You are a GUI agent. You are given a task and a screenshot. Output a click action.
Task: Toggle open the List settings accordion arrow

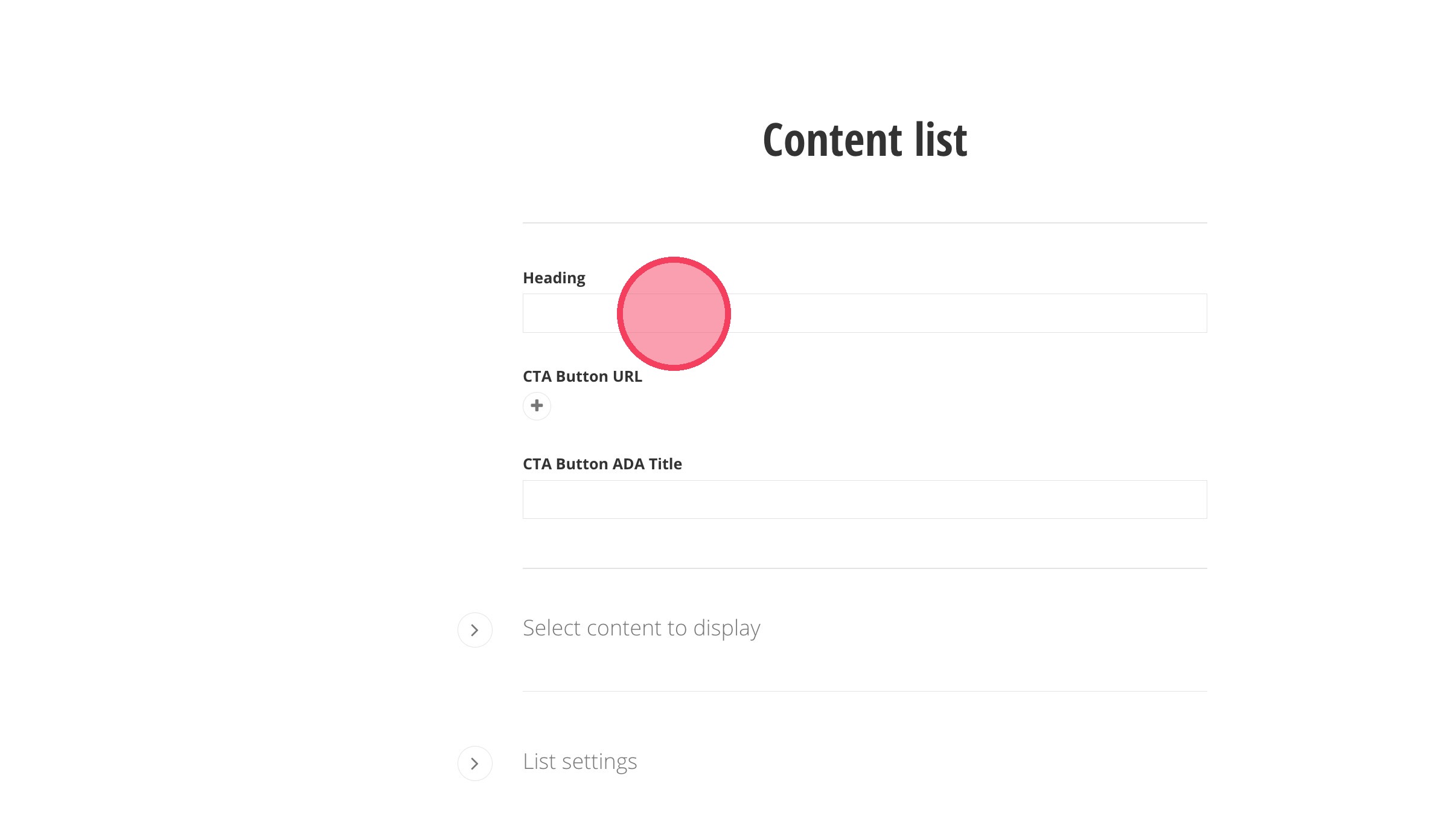click(475, 763)
